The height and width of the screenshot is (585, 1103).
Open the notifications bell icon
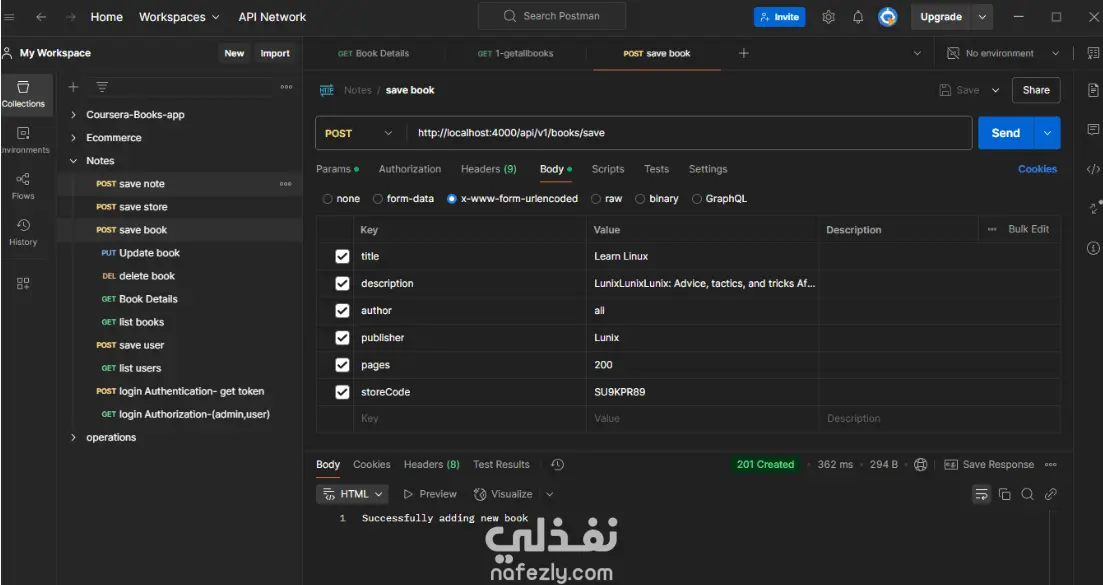(858, 17)
